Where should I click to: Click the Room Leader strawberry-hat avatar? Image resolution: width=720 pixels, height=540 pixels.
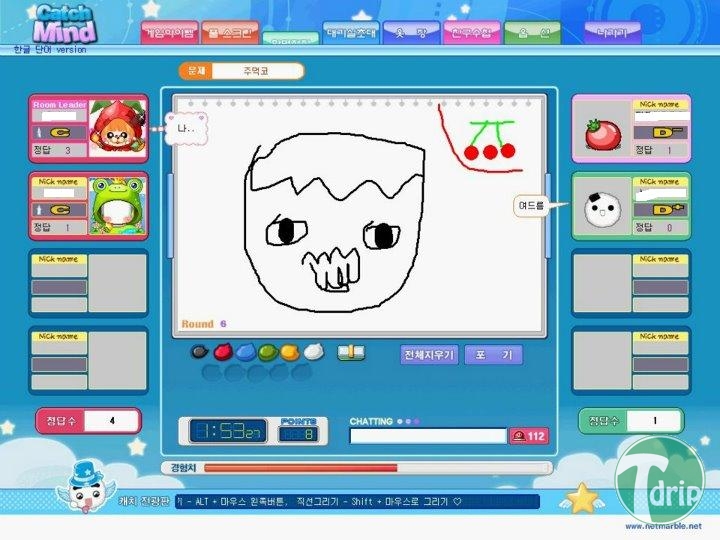[x=118, y=128]
